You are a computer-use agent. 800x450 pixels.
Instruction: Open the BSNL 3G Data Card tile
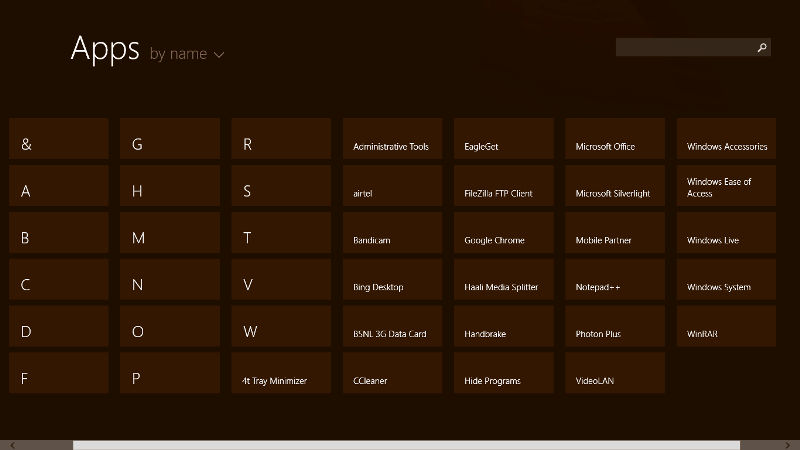[392, 327]
